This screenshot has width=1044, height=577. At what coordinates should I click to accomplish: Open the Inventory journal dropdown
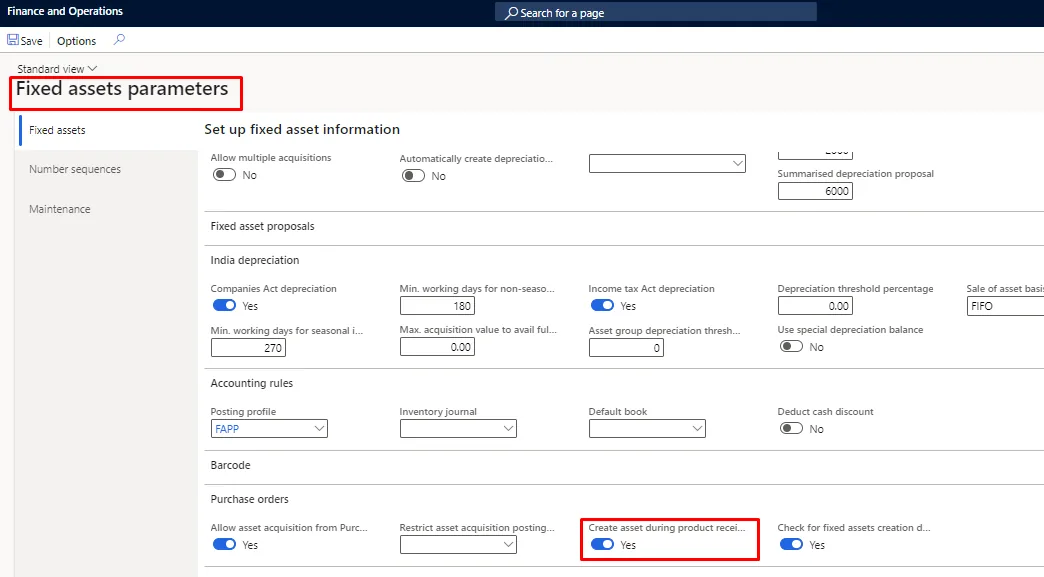pos(508,429)
